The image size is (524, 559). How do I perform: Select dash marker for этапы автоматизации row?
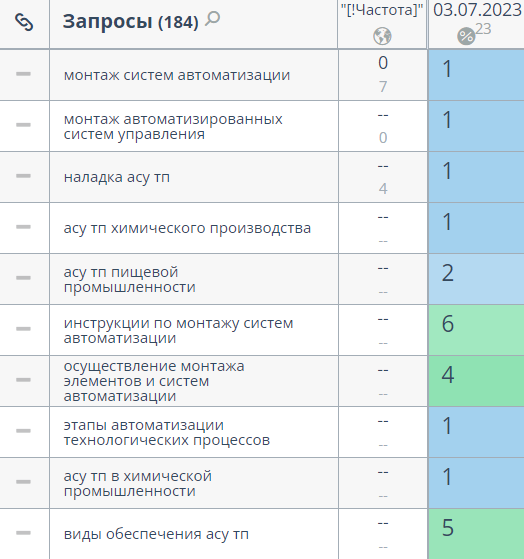point(23,431)
